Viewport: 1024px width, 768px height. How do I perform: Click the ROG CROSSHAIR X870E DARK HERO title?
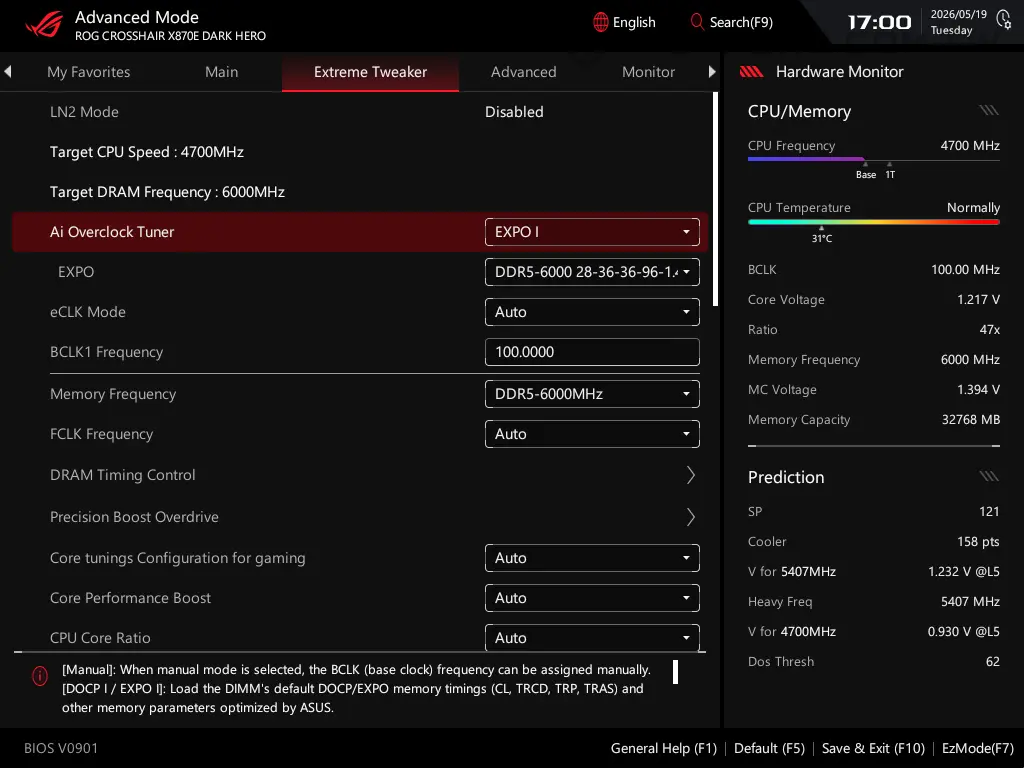(170, 36)
